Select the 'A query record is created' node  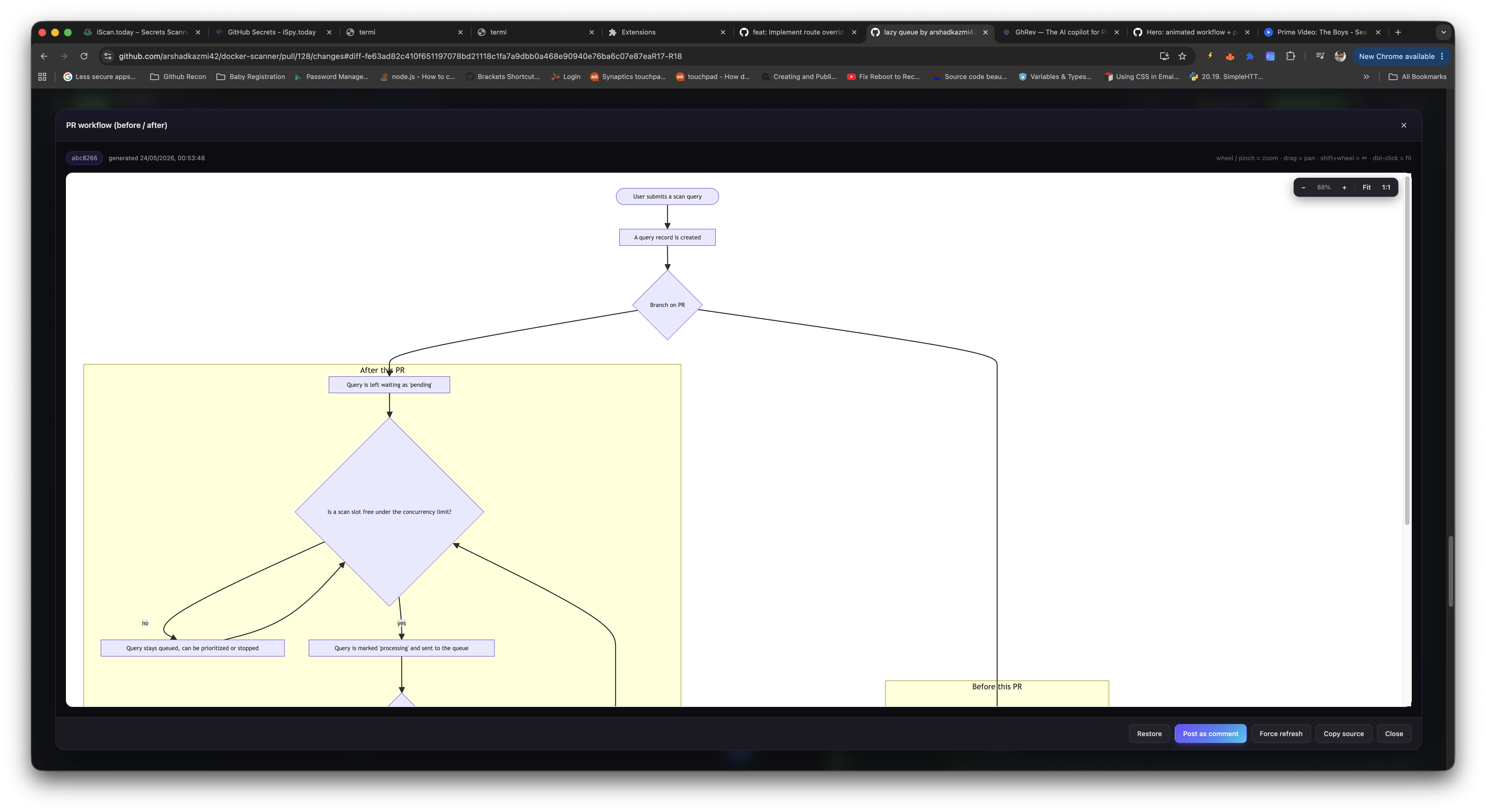[x=667, y=237]
